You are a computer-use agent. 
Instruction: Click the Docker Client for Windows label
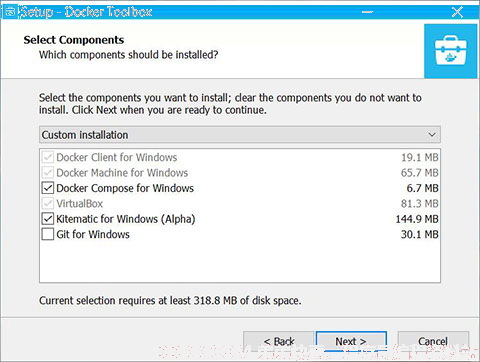coord(117,157)
